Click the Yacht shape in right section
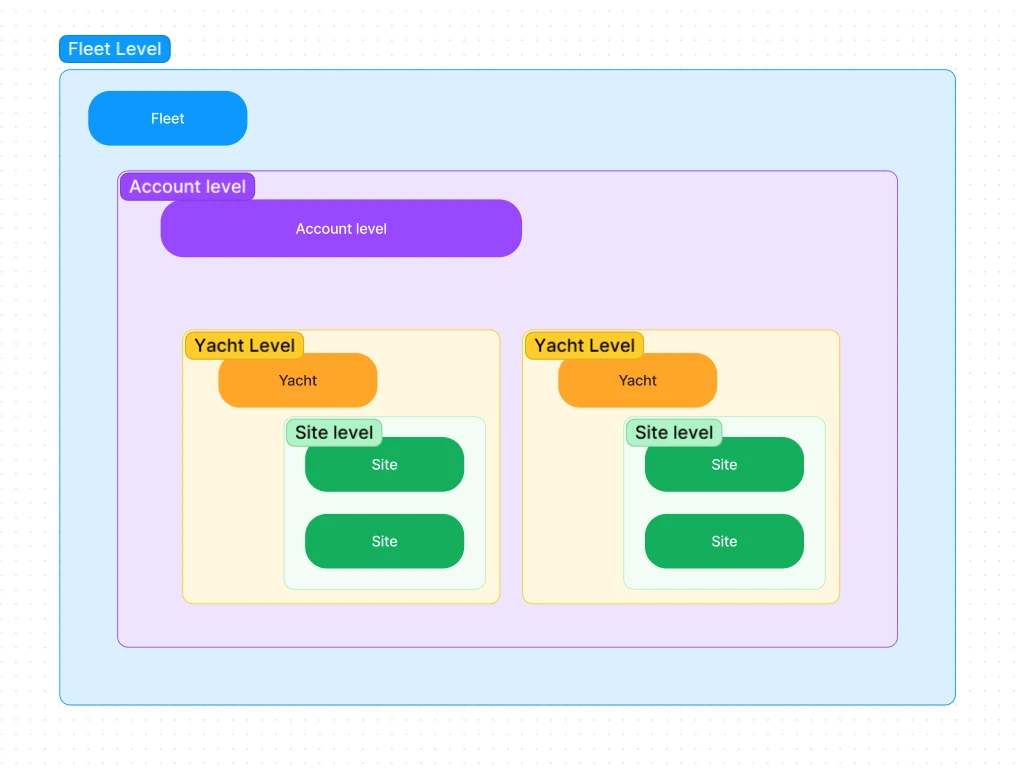Image resolution: width=1025 pixels, height=770 pixels. [637, 380]
